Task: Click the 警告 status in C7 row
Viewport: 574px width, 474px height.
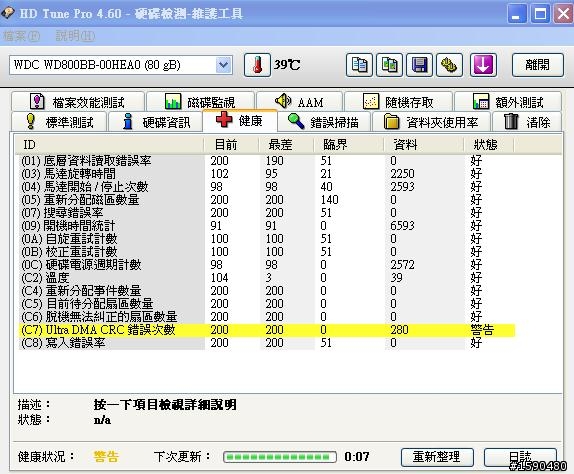Action: tap(482, 330)
